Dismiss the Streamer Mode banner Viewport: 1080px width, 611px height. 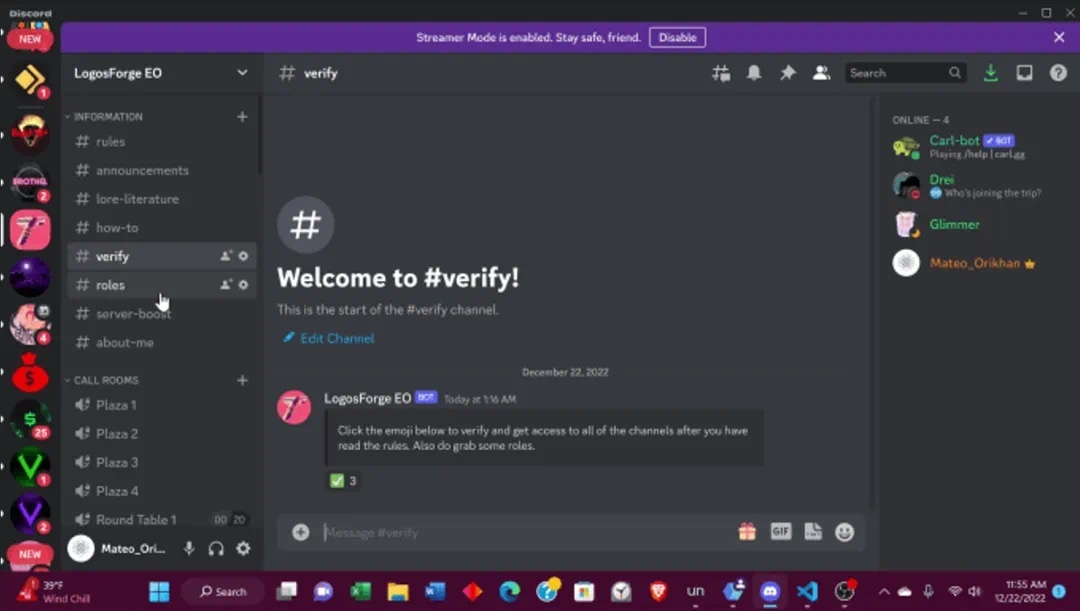[1059, 38]
